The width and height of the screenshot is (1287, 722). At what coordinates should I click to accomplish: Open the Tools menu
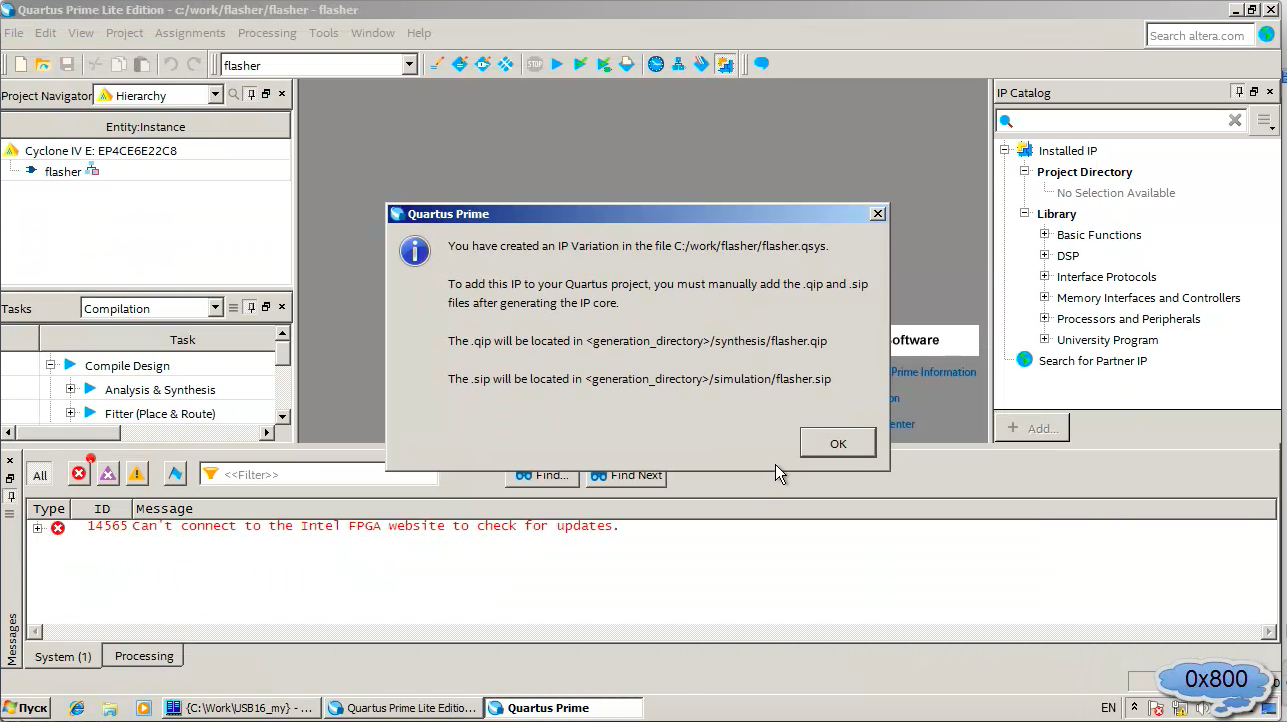point(323,33)
